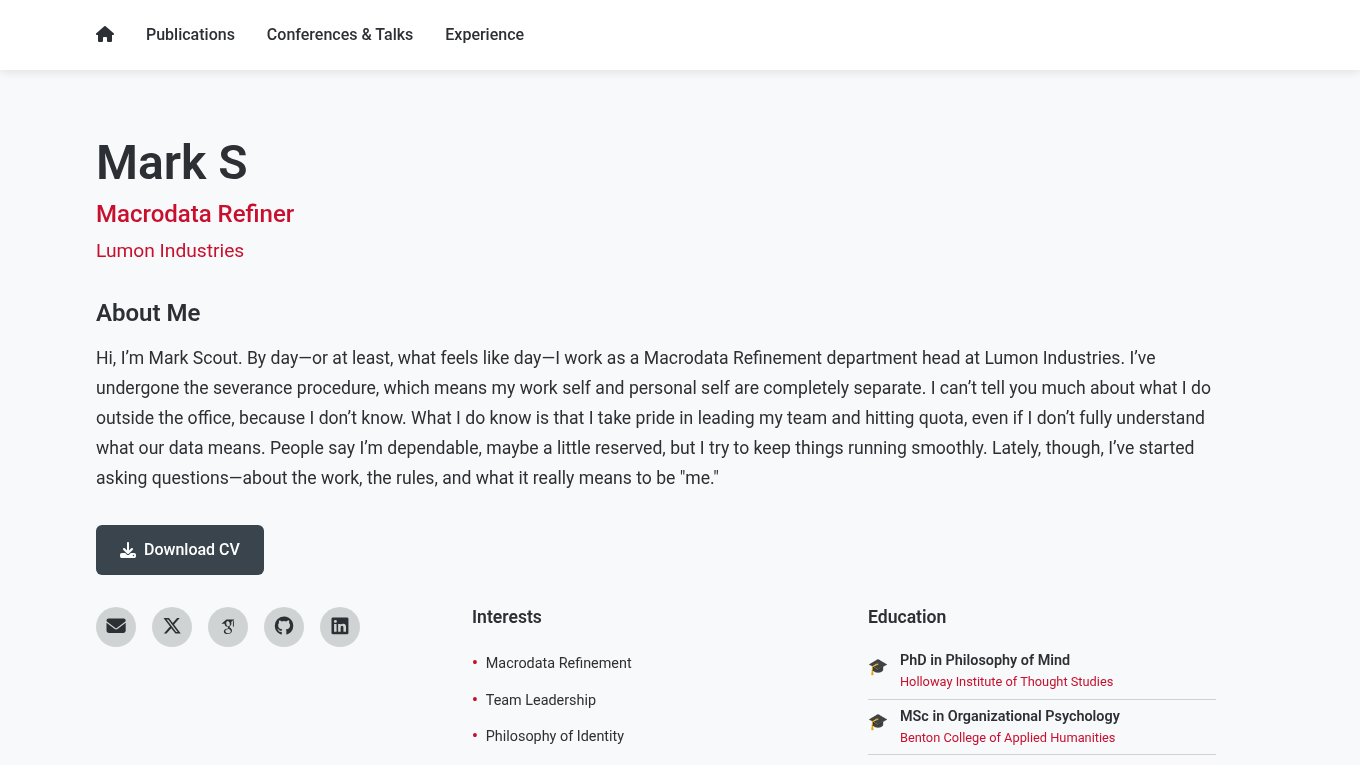The height and width of the screenshot is (765, 1360).
Task: Open the Holloway Institute of Thought Studies link
Action: click(1006, 681)
